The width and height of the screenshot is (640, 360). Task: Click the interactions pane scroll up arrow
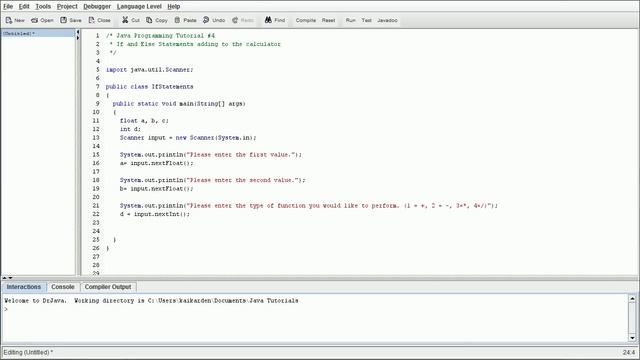pyautogui.click(x=632, y=299)
